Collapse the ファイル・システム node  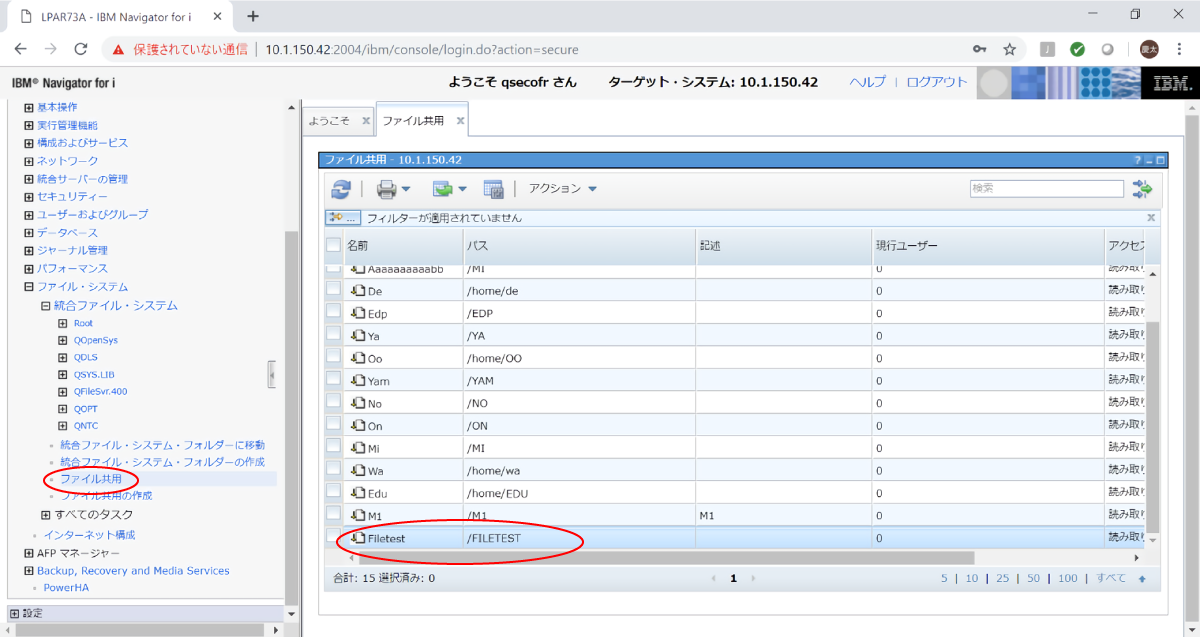coord(29,287)
